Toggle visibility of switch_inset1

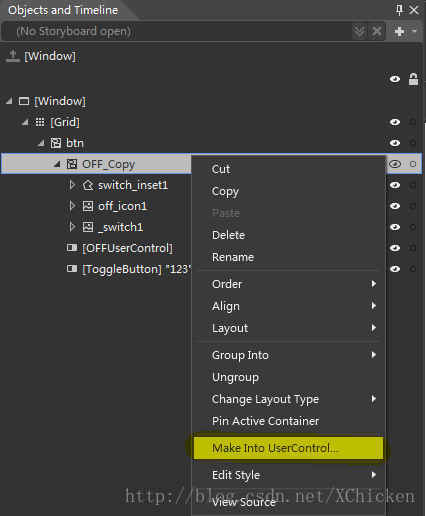395,185
